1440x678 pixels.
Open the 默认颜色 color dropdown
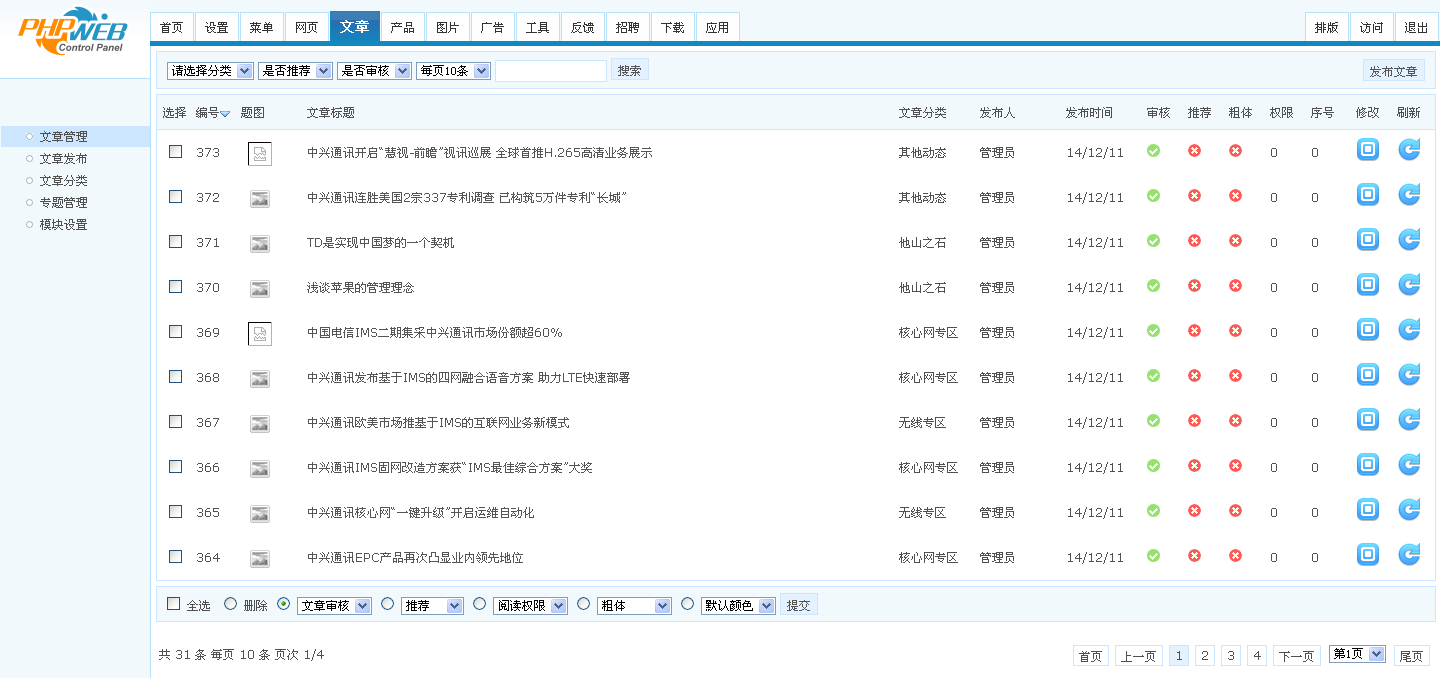coord(738,606)
